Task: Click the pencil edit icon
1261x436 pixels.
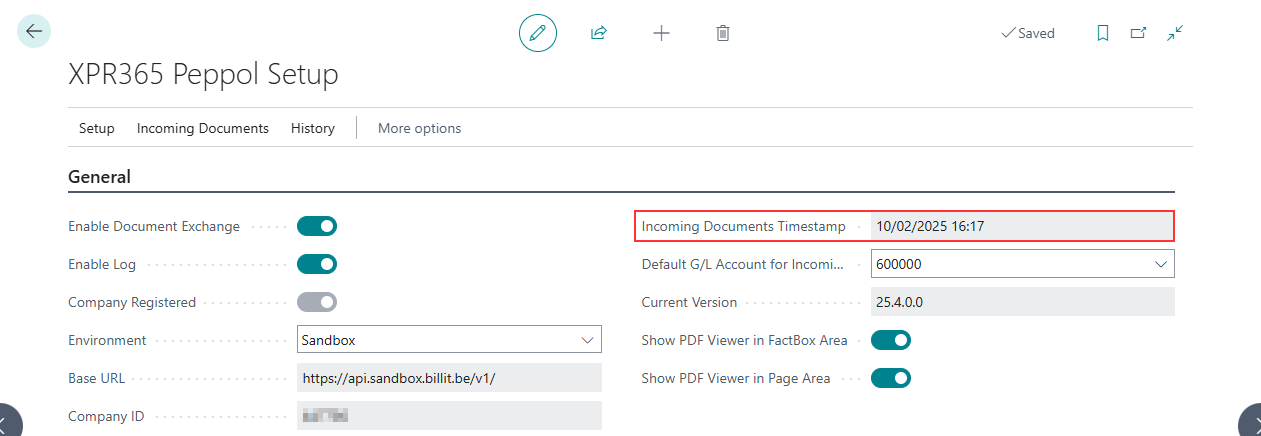Action: [x=537, y=33]
